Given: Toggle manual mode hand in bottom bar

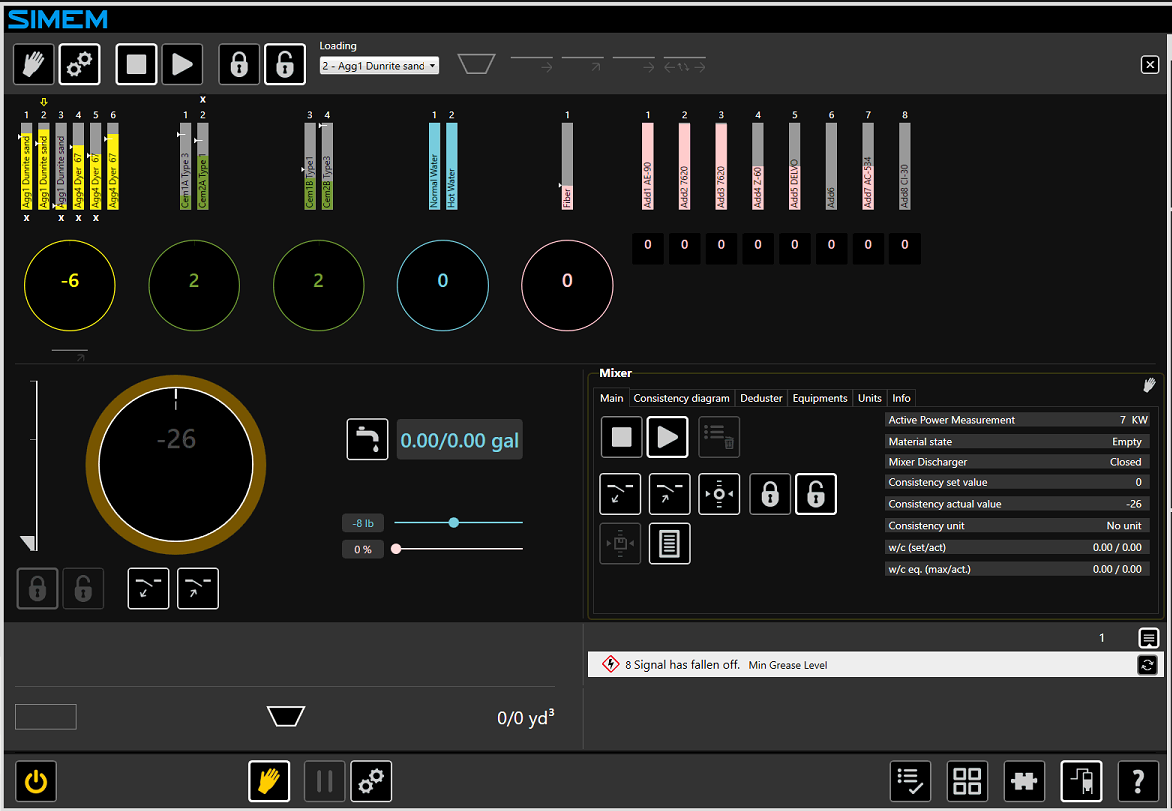Looking at the screenshot, I should click(x=269, y=781).
